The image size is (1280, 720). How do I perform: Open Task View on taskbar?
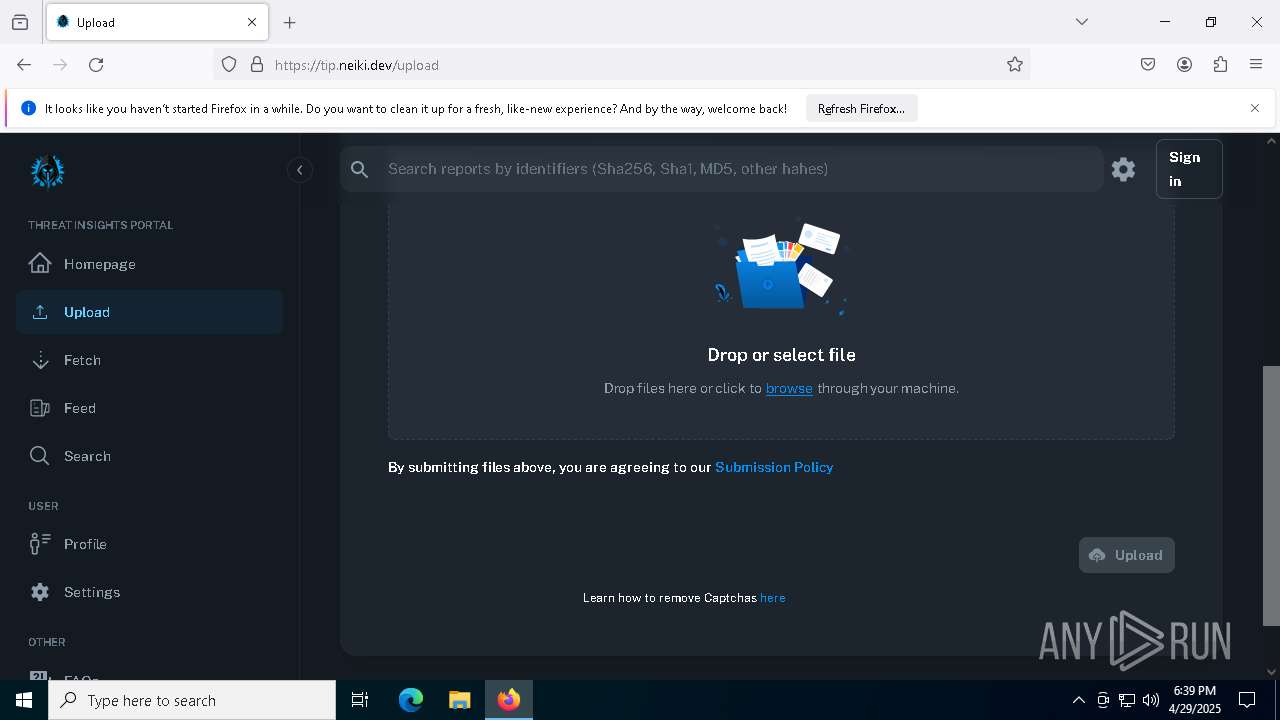360,700
